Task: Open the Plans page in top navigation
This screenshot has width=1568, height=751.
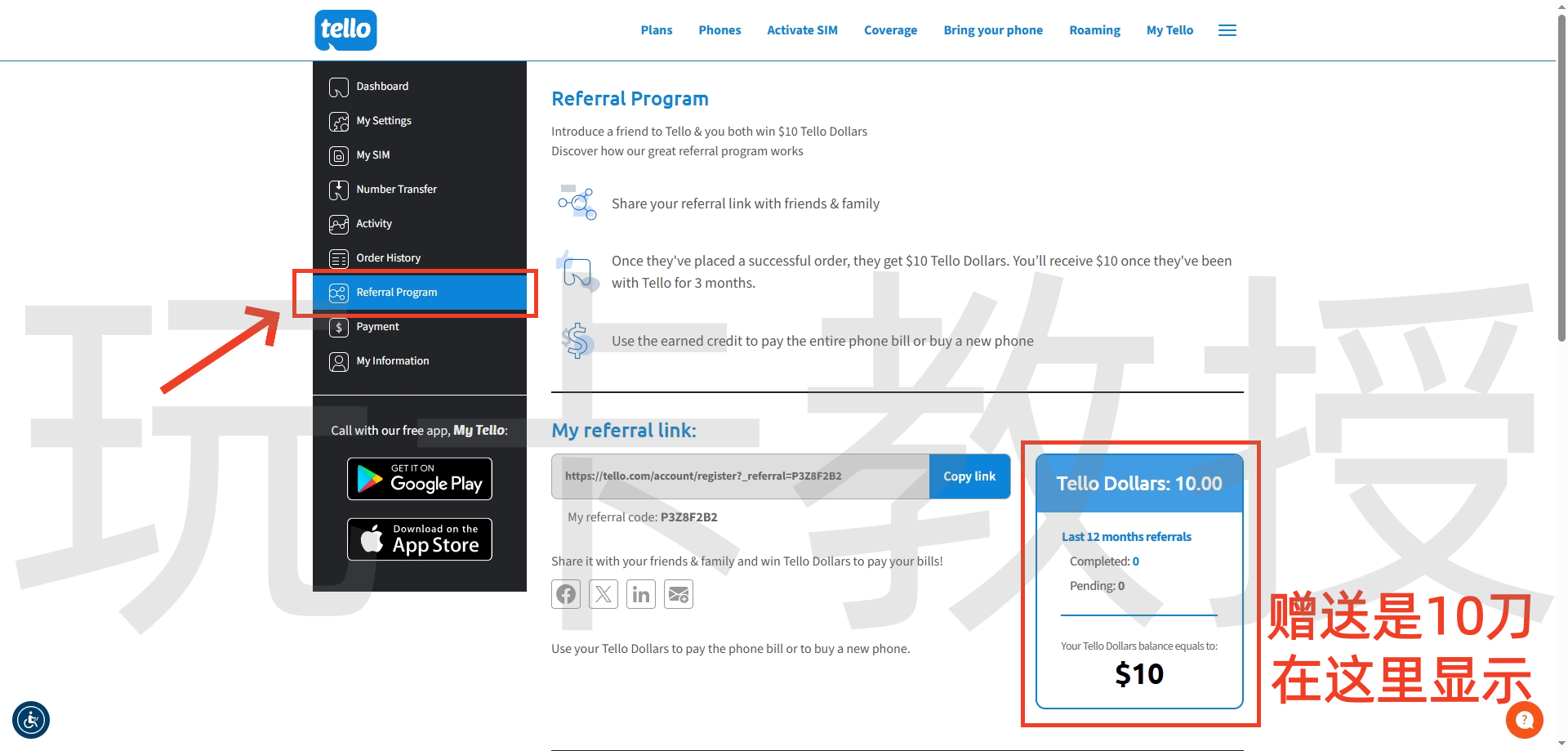Action: (x=656, y=30)
